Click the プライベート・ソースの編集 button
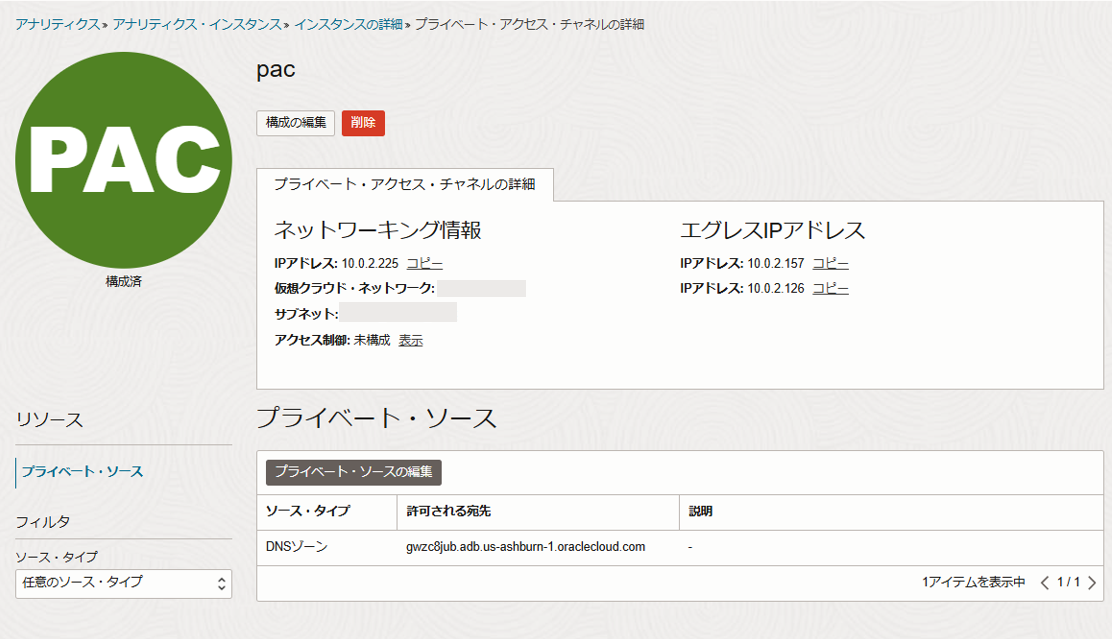Viewport: 1112px width, 639px height. pos(354,472)
